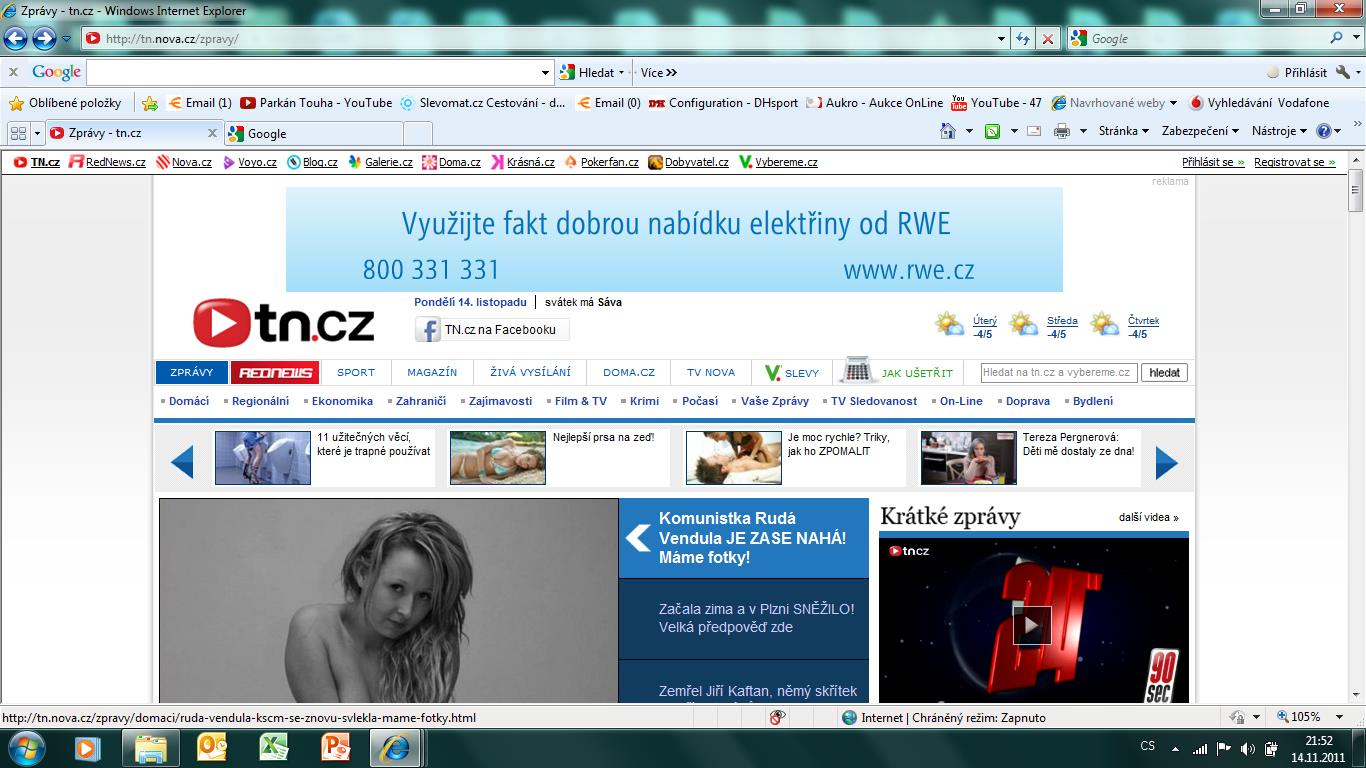Screen dimensions: 1366x768
Task: Click the 'Přihlásit se »' link
Action: 1213,161
